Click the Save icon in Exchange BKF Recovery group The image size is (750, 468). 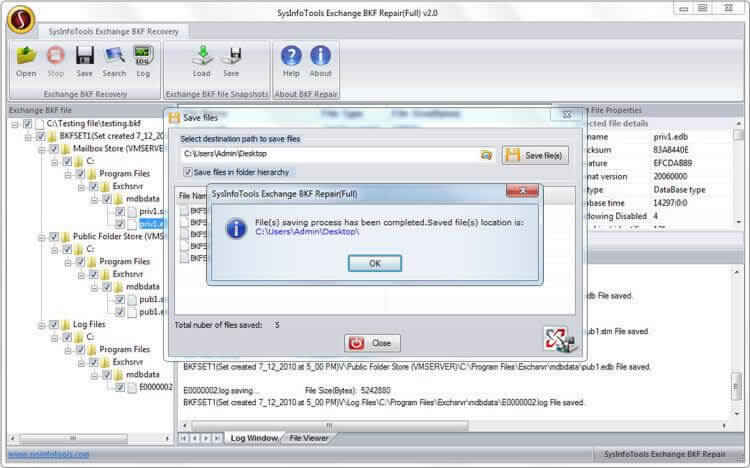pyautogui.click(x=85, y=56)
